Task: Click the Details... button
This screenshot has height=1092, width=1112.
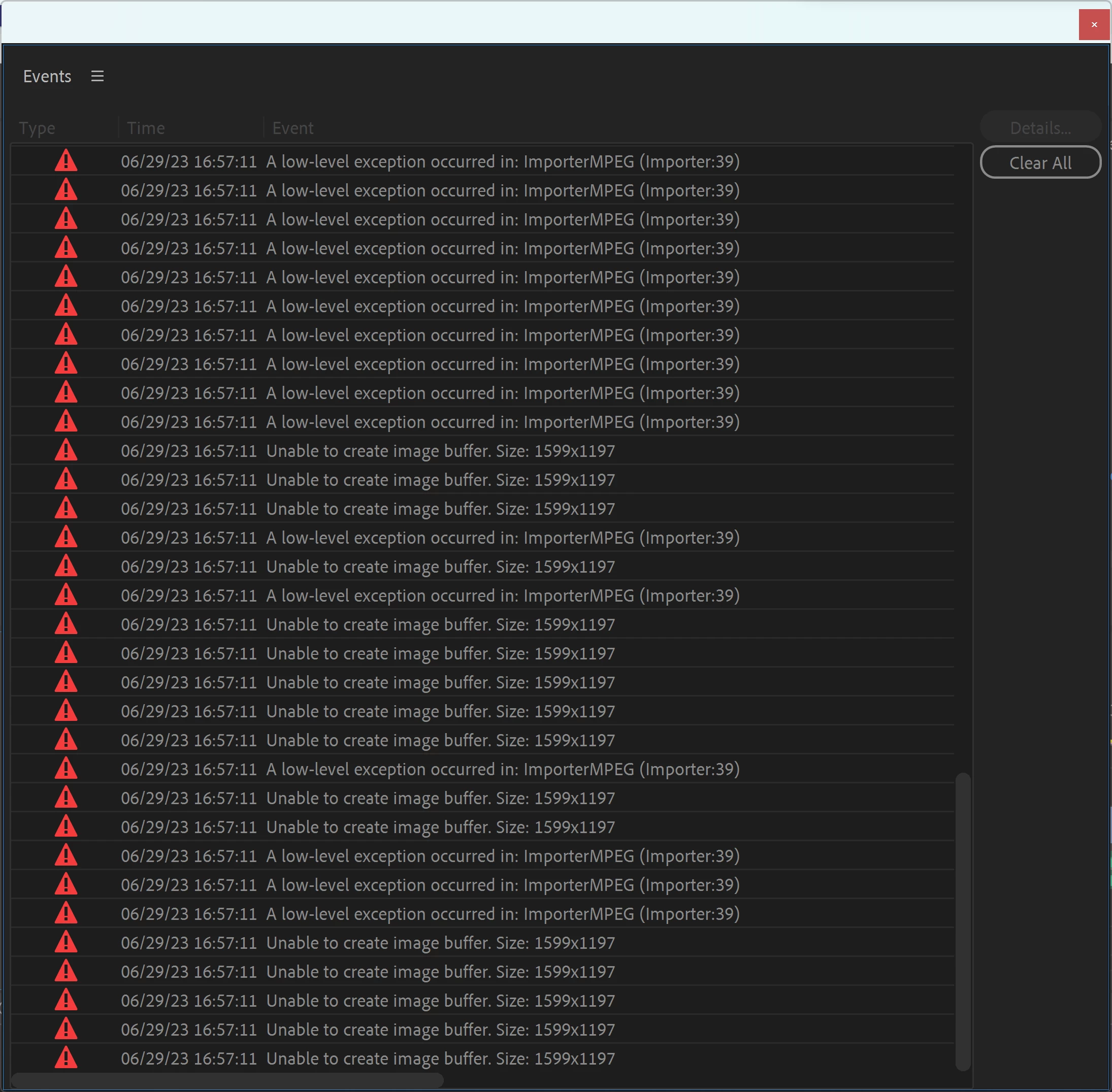Action: pyautogui.click(x=1040, y=128)
